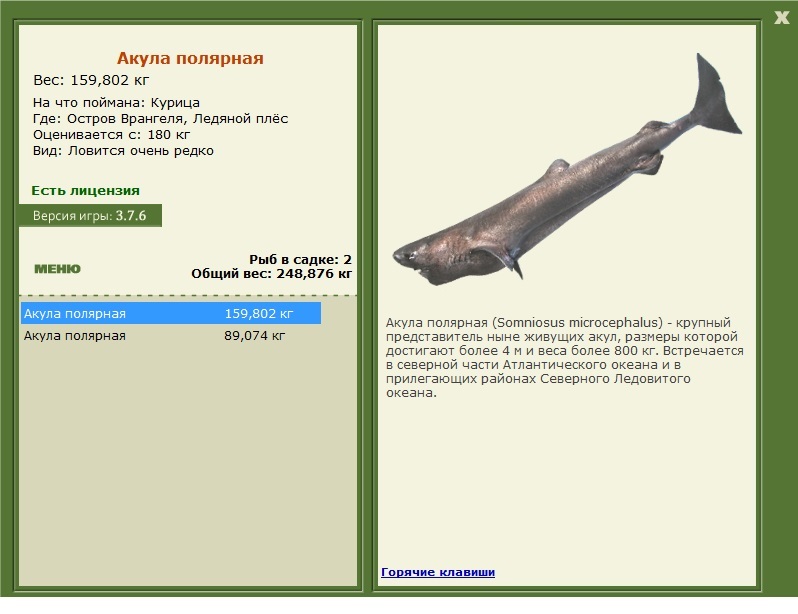Select the Акула полярная 89,074 кг row
798x614 pixels.
[x=171, y=336]
